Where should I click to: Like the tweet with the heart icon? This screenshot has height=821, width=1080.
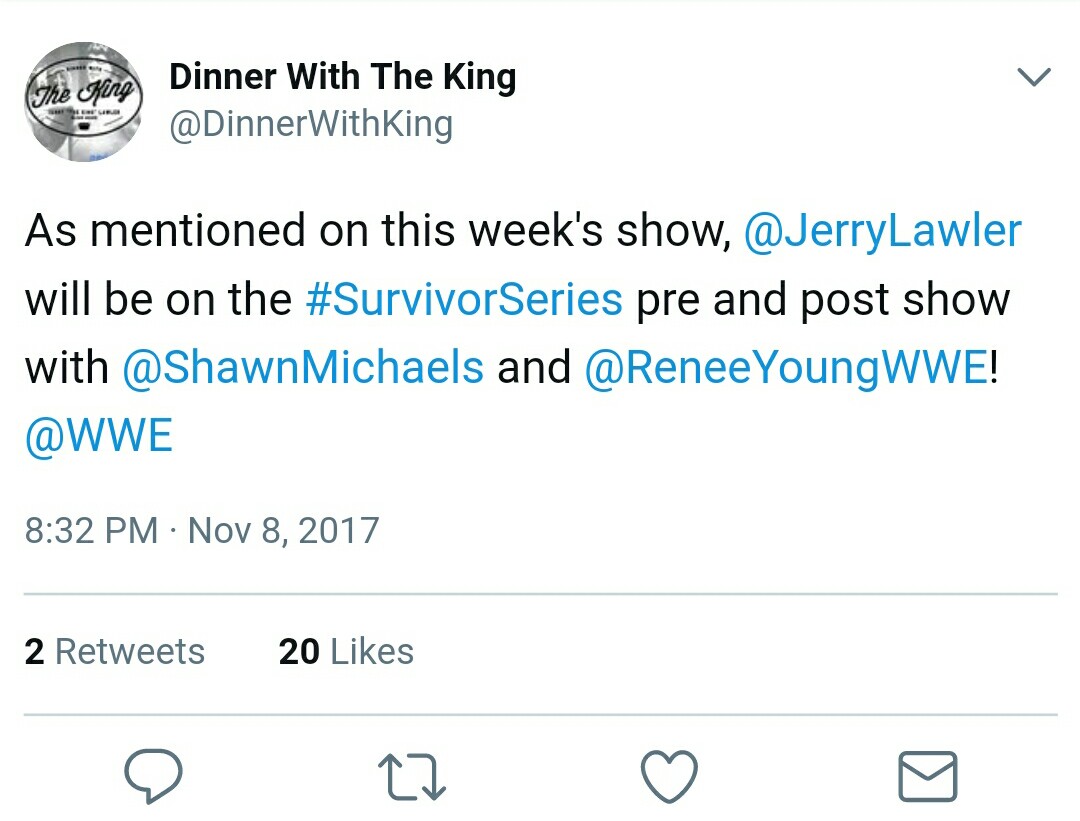pos(668,777)
